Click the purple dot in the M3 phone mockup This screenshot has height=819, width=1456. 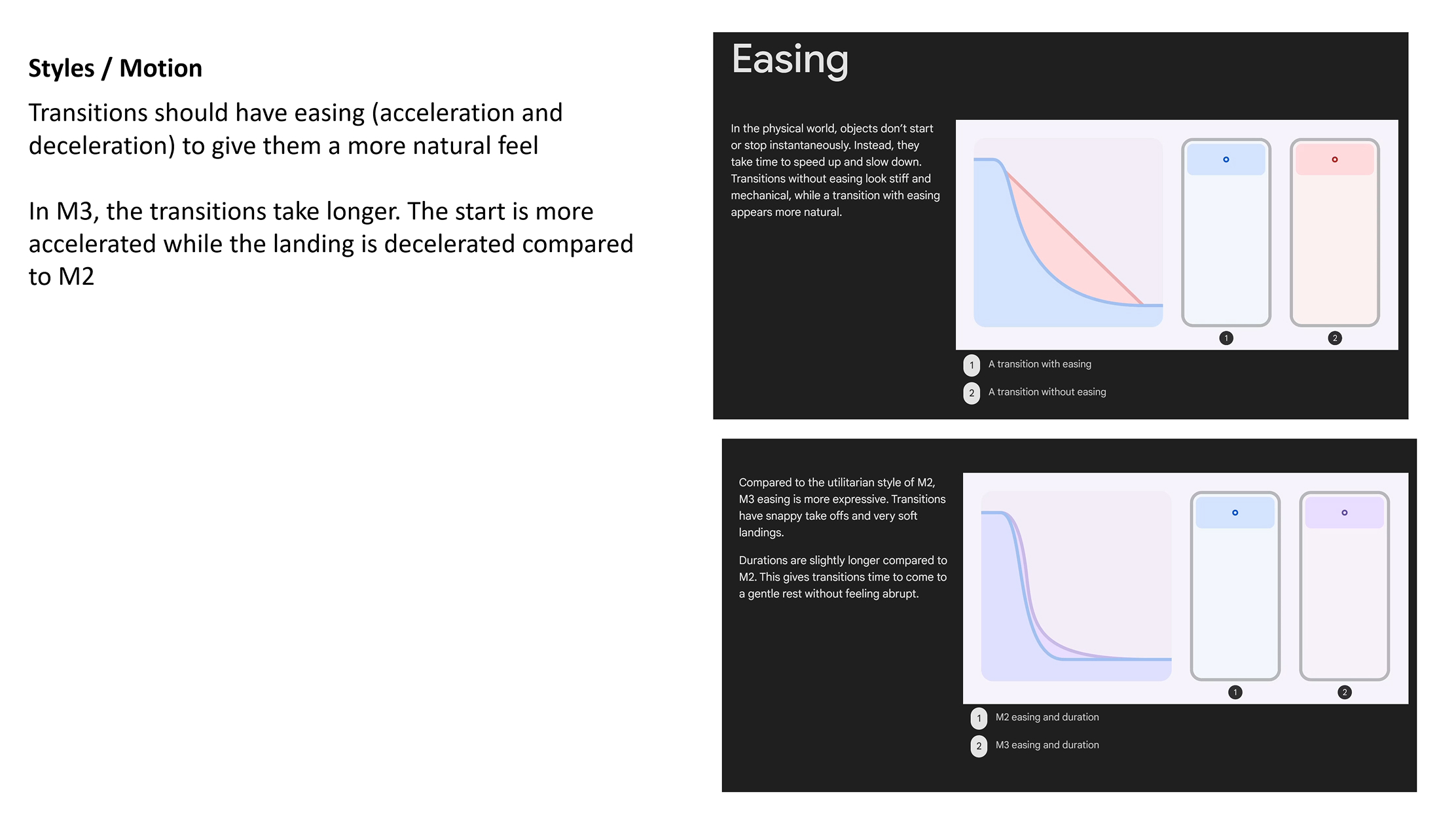[1344, 513]
